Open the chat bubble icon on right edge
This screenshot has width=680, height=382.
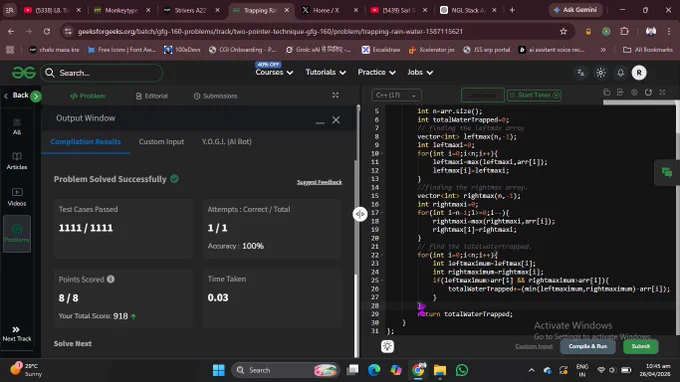(667, 173)
